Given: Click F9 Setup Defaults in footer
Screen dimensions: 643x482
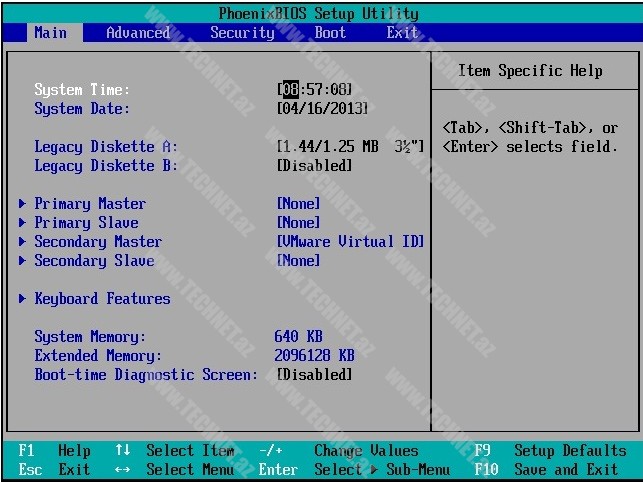Looking at the screenshot, I should pyautogui.click(x=551, y=451).
